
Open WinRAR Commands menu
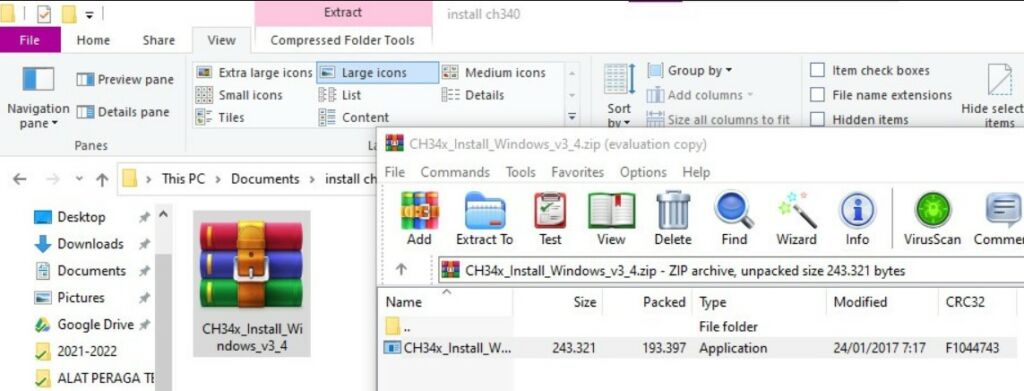click(x=455, y=172)
